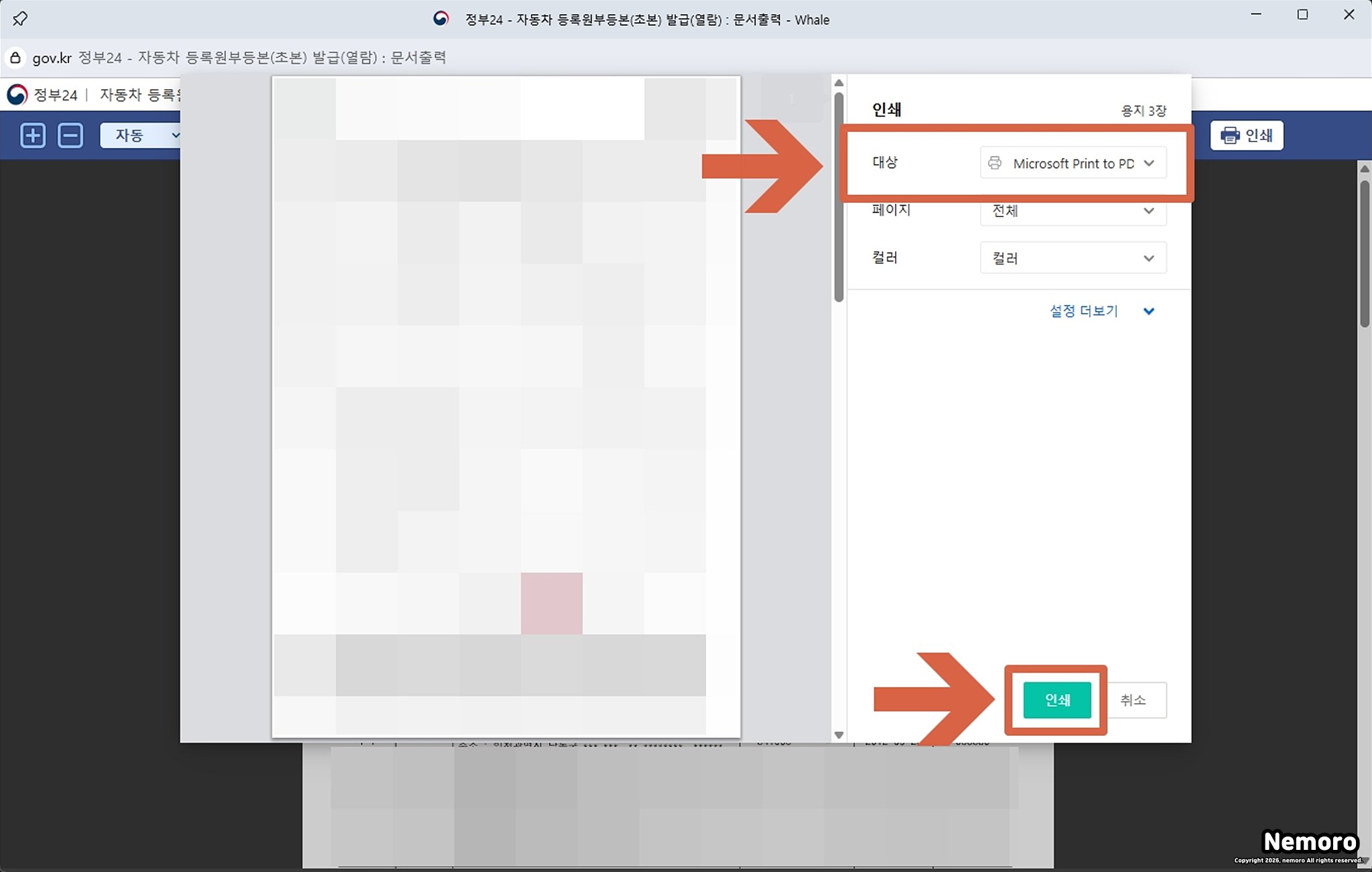Click the print preview scroll up arrow

839,83
